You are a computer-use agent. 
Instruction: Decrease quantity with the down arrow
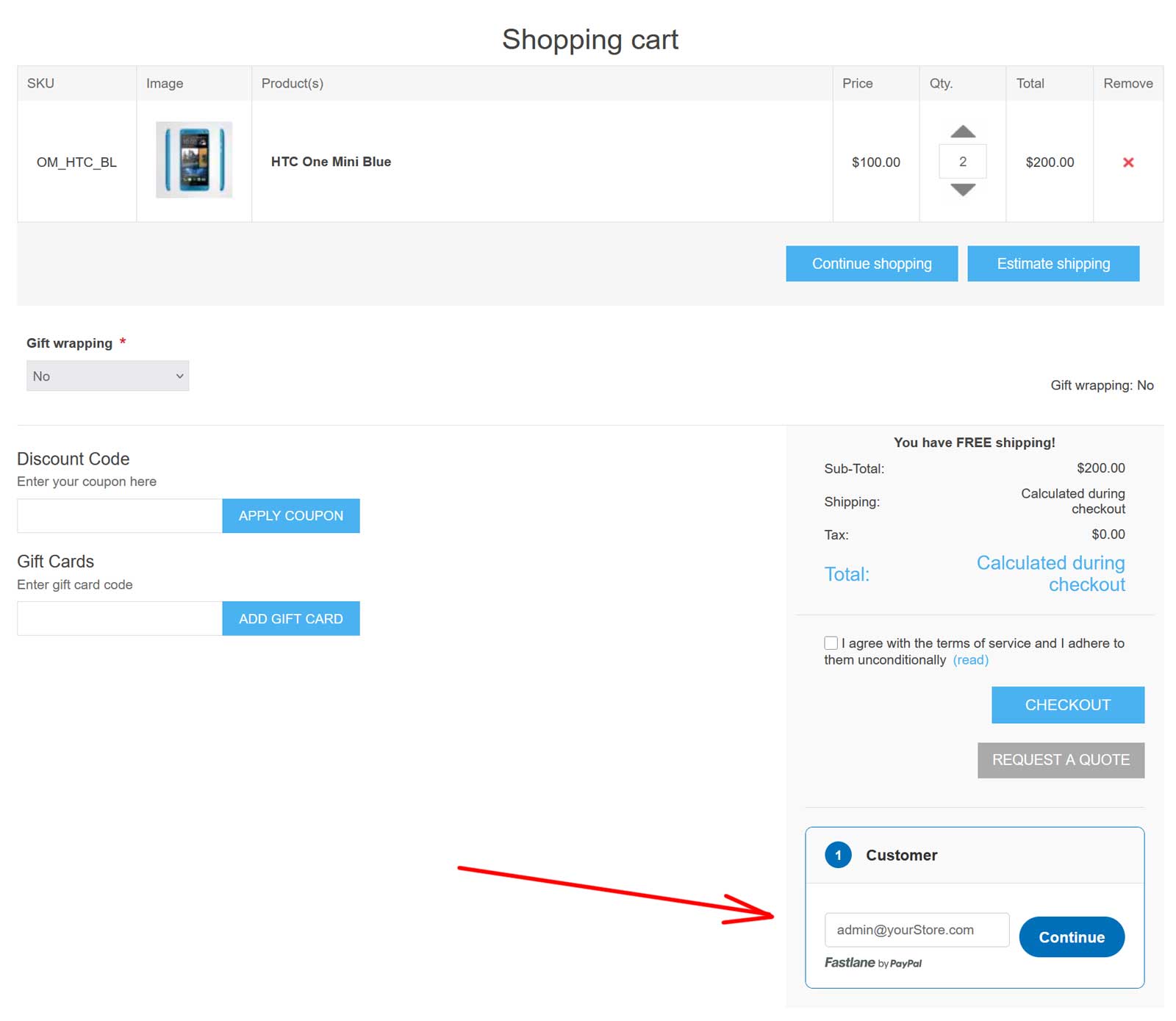(961, 190)
